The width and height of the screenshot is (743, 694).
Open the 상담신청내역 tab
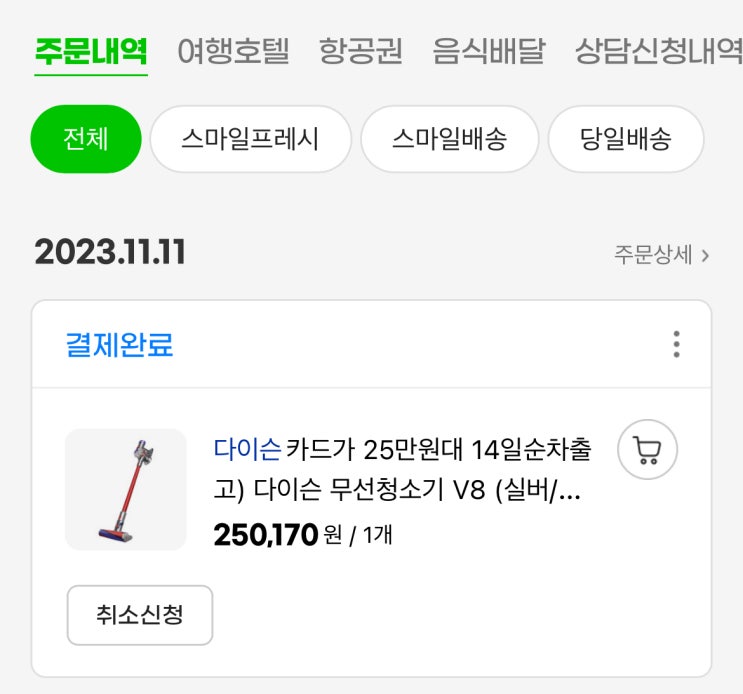[x=659, y=52]
